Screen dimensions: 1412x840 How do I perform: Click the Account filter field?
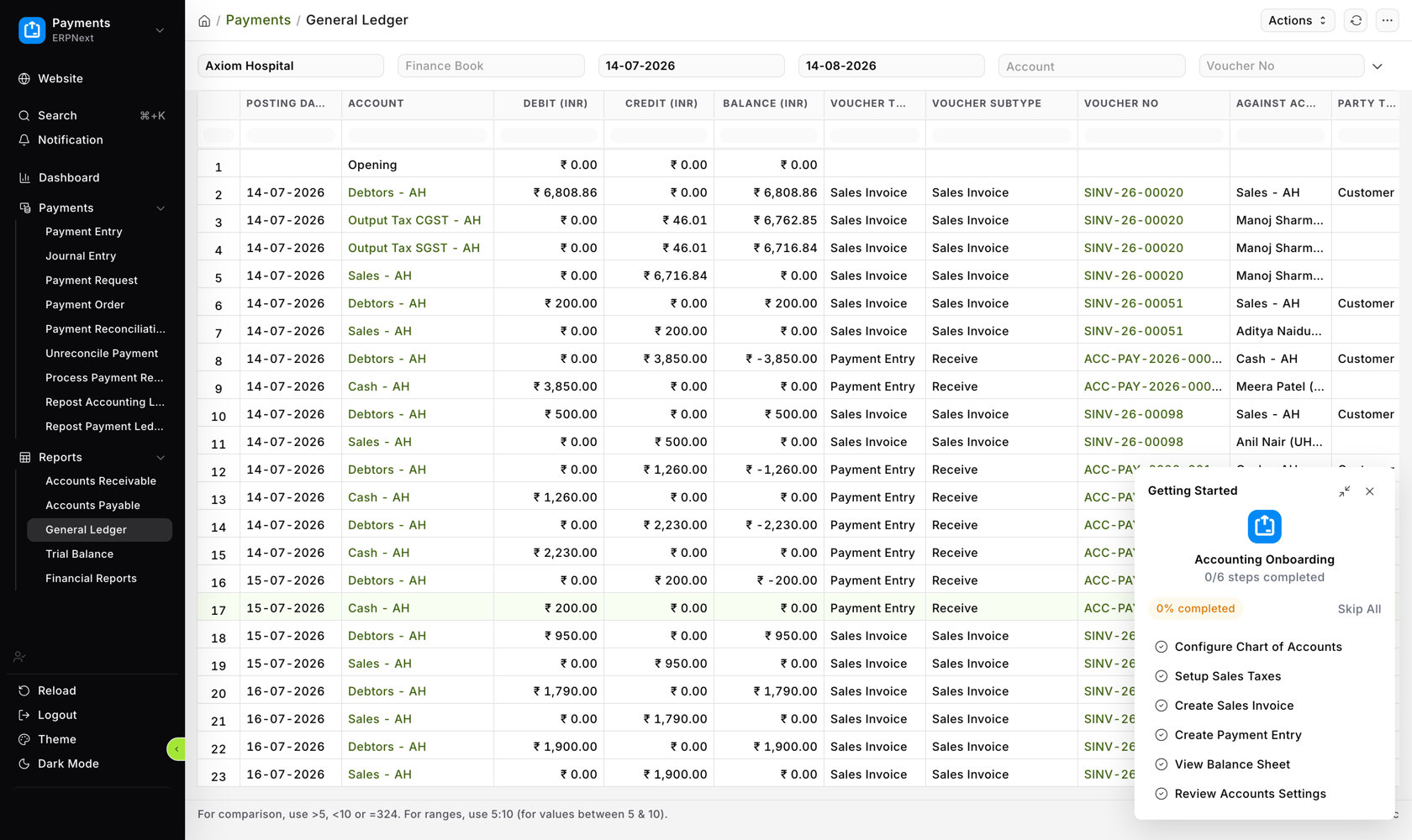point(1092,66)
